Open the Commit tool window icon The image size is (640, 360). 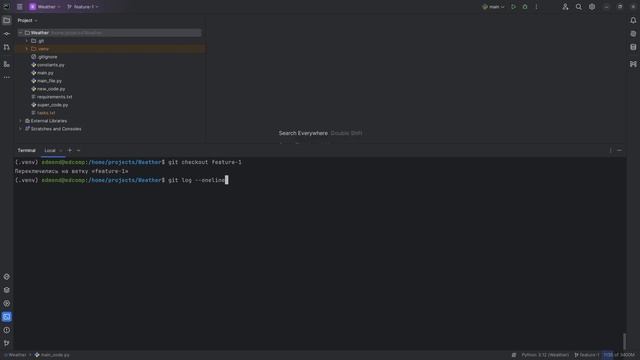[7, 34]
